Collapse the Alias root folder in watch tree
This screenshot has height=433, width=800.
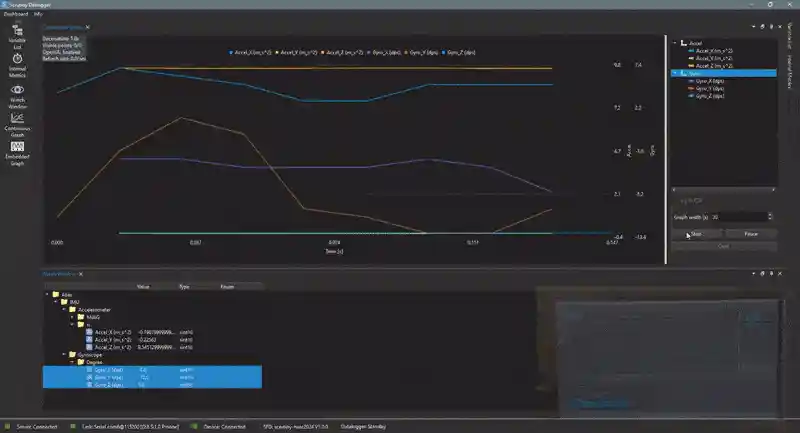[47, 295]
